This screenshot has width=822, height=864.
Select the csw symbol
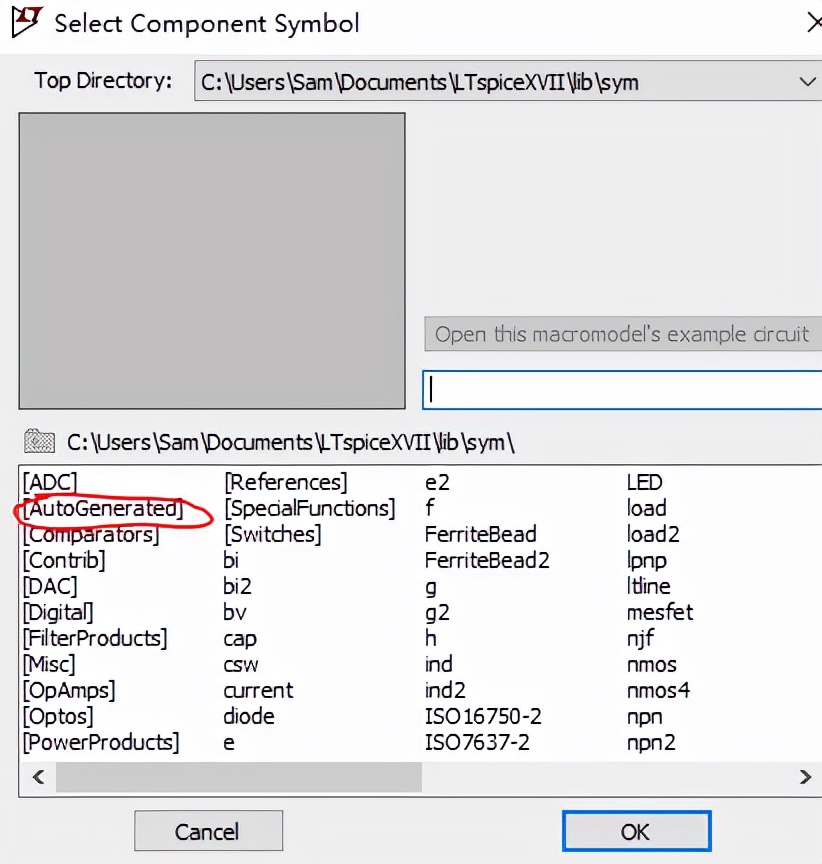point(241,665)
